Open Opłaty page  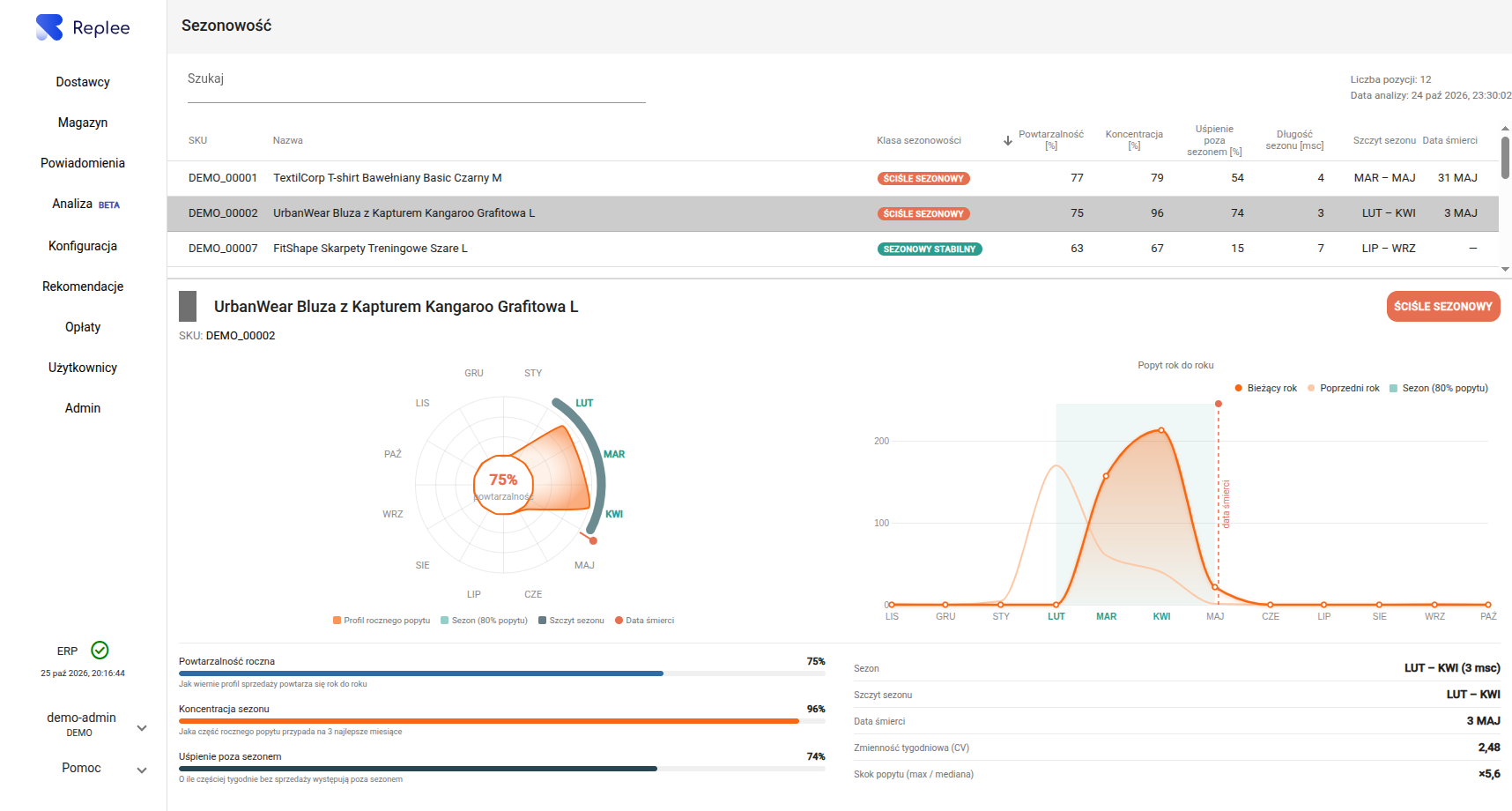pyautogui.click(x=83, y=327)
